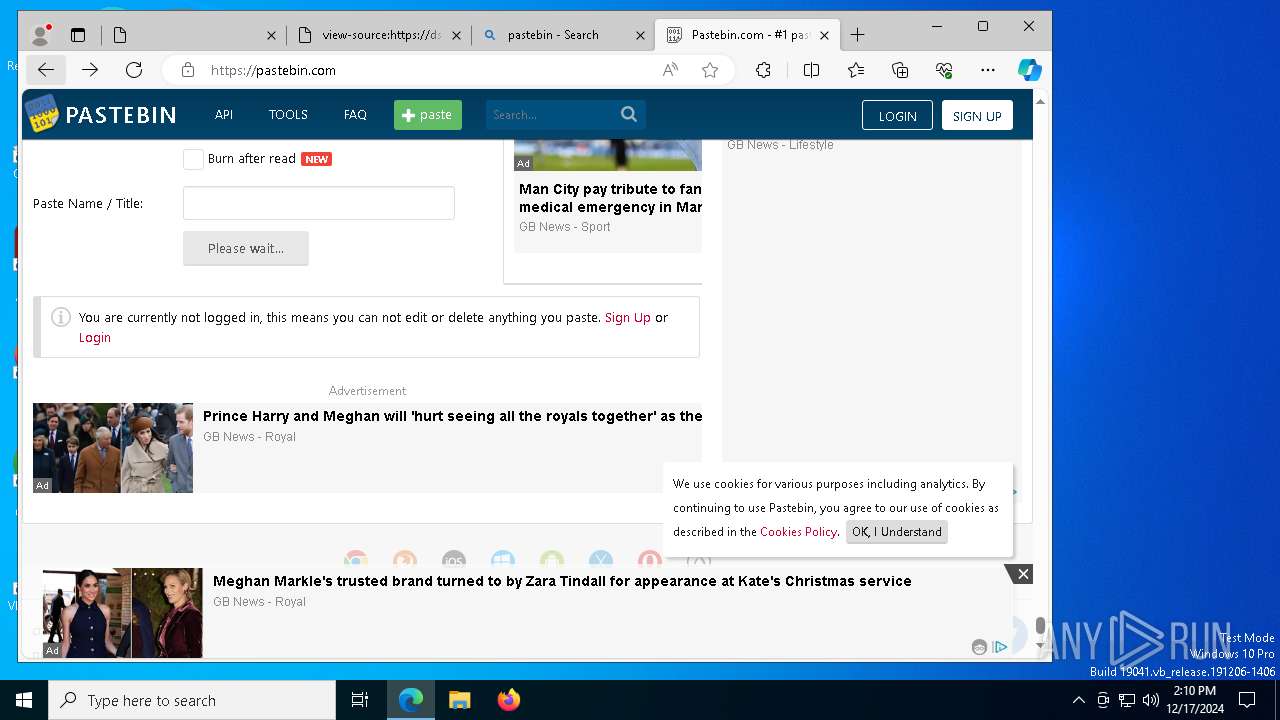Go forward with the browser forward arrow
This screenshot has height=720, width=1280.
[90, 70]
